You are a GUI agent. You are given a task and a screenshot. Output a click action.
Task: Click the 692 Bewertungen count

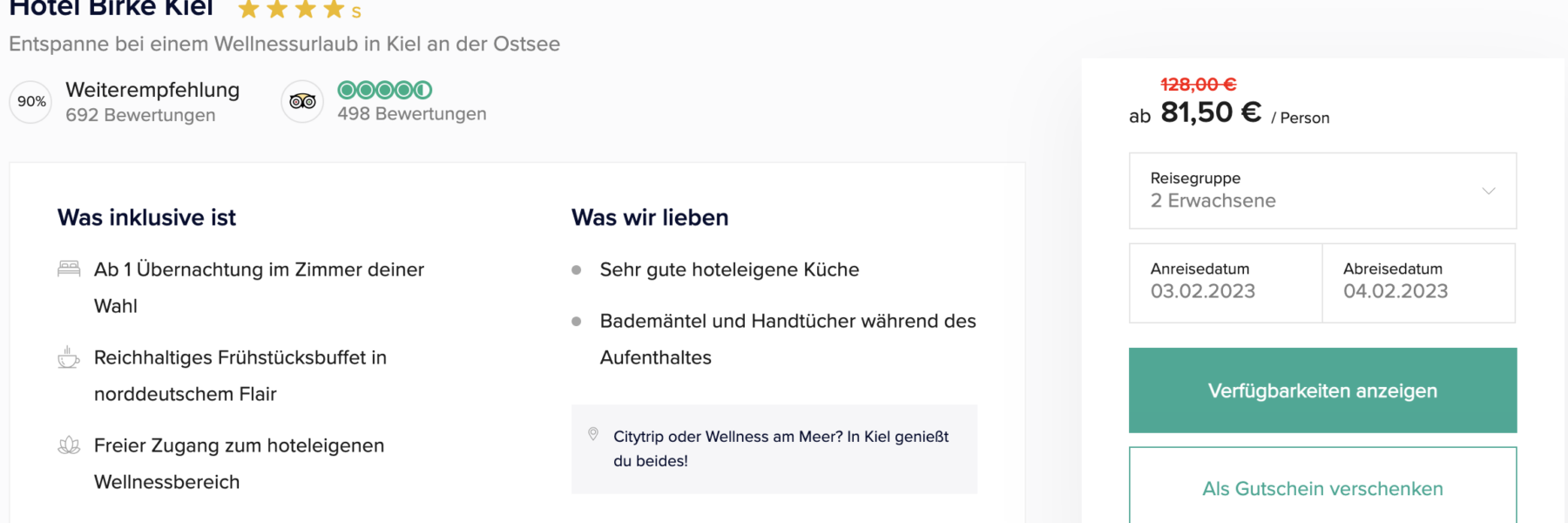point(140,114)
